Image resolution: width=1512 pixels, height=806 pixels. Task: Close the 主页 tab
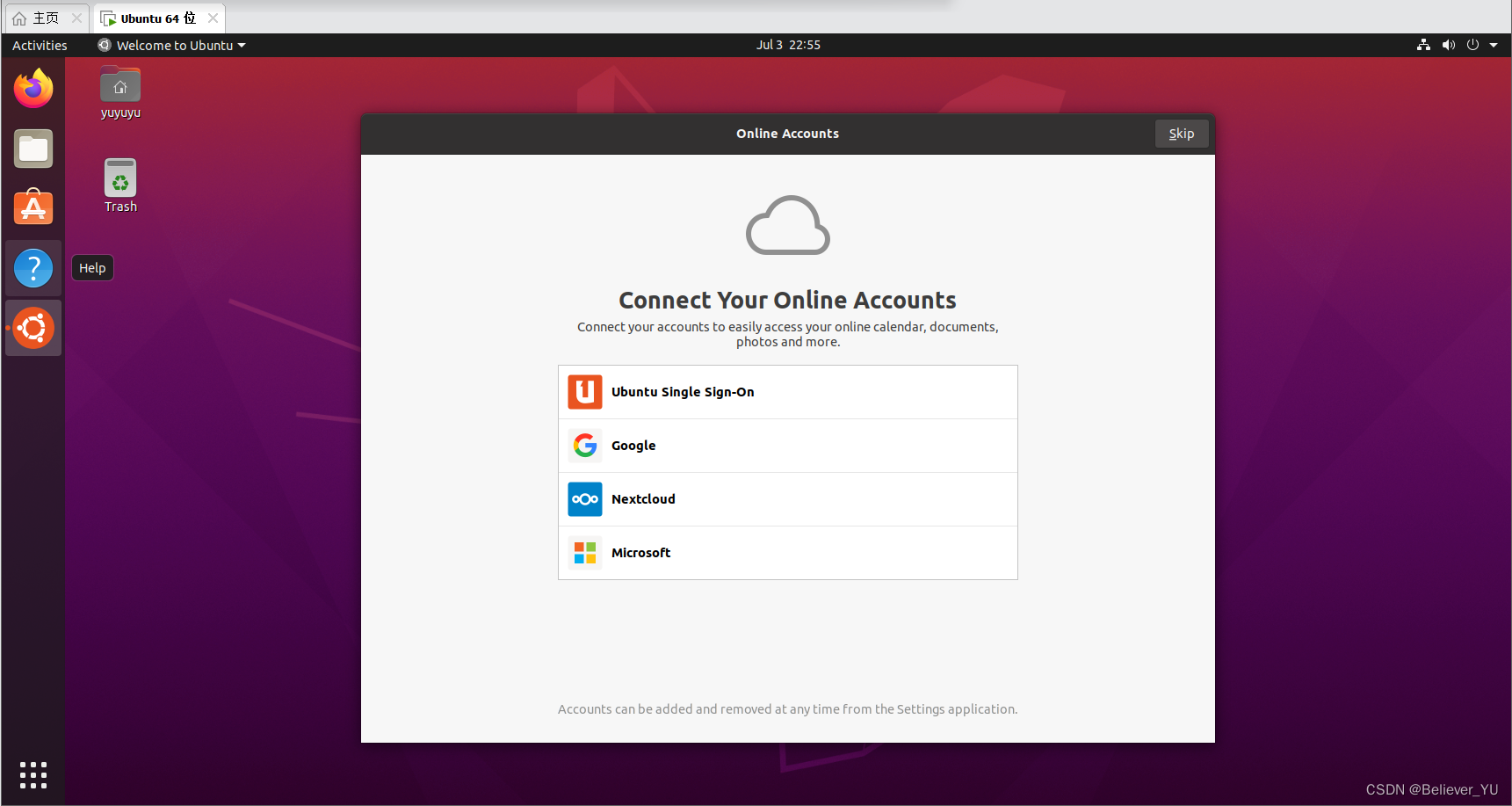pyautogui.click(x=76, y=18)
